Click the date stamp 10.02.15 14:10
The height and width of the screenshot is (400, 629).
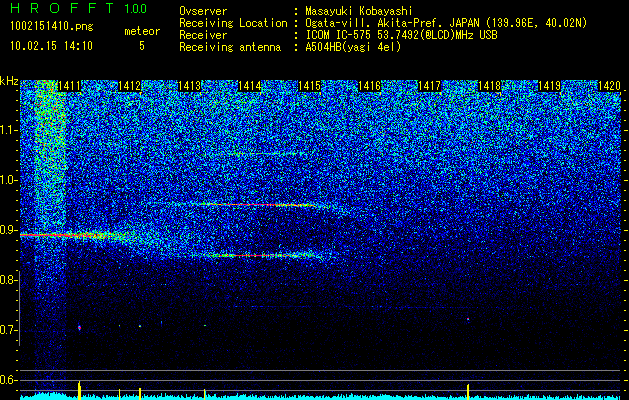(x=51, y=46)
